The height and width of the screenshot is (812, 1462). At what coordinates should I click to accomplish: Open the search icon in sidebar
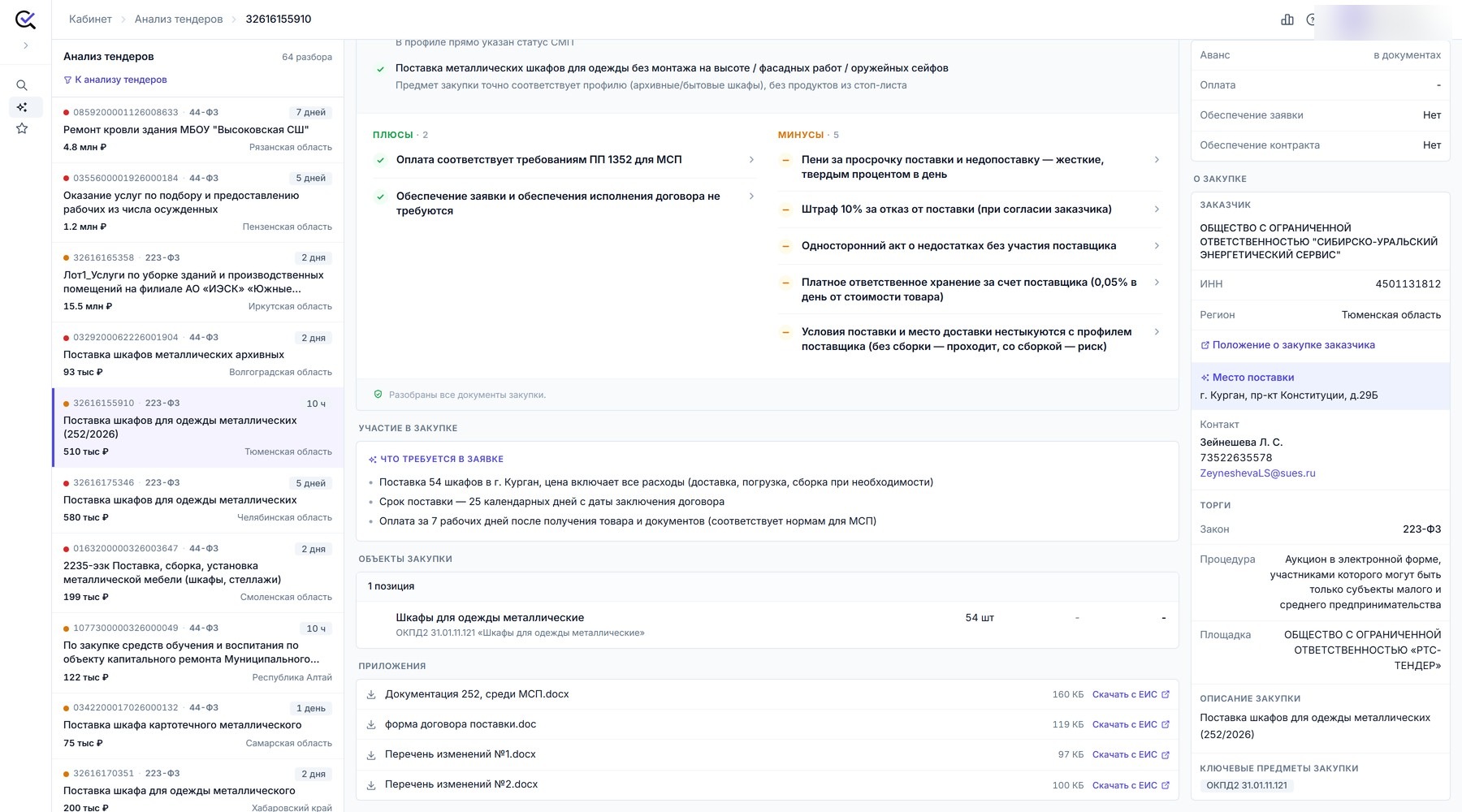(x=22, y=85)
